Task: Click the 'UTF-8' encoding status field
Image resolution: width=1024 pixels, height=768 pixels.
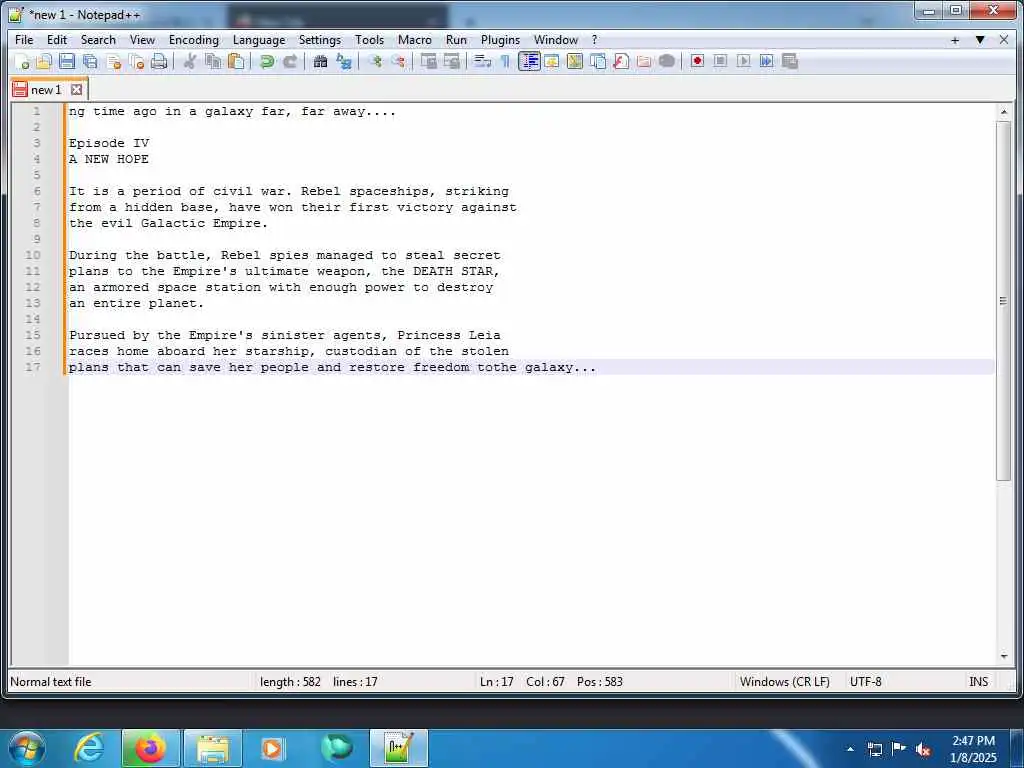Action: coord(865,682)
